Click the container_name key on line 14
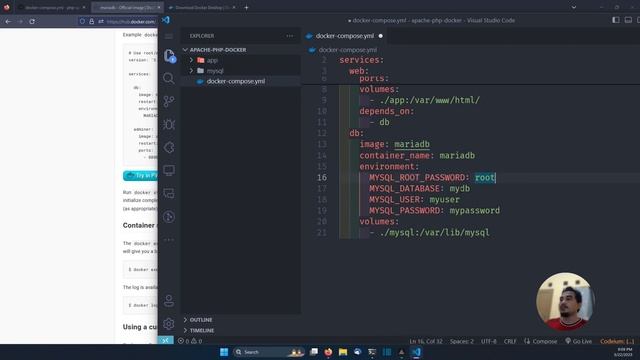This screenshot has width=640, height=360. point(394,156)
